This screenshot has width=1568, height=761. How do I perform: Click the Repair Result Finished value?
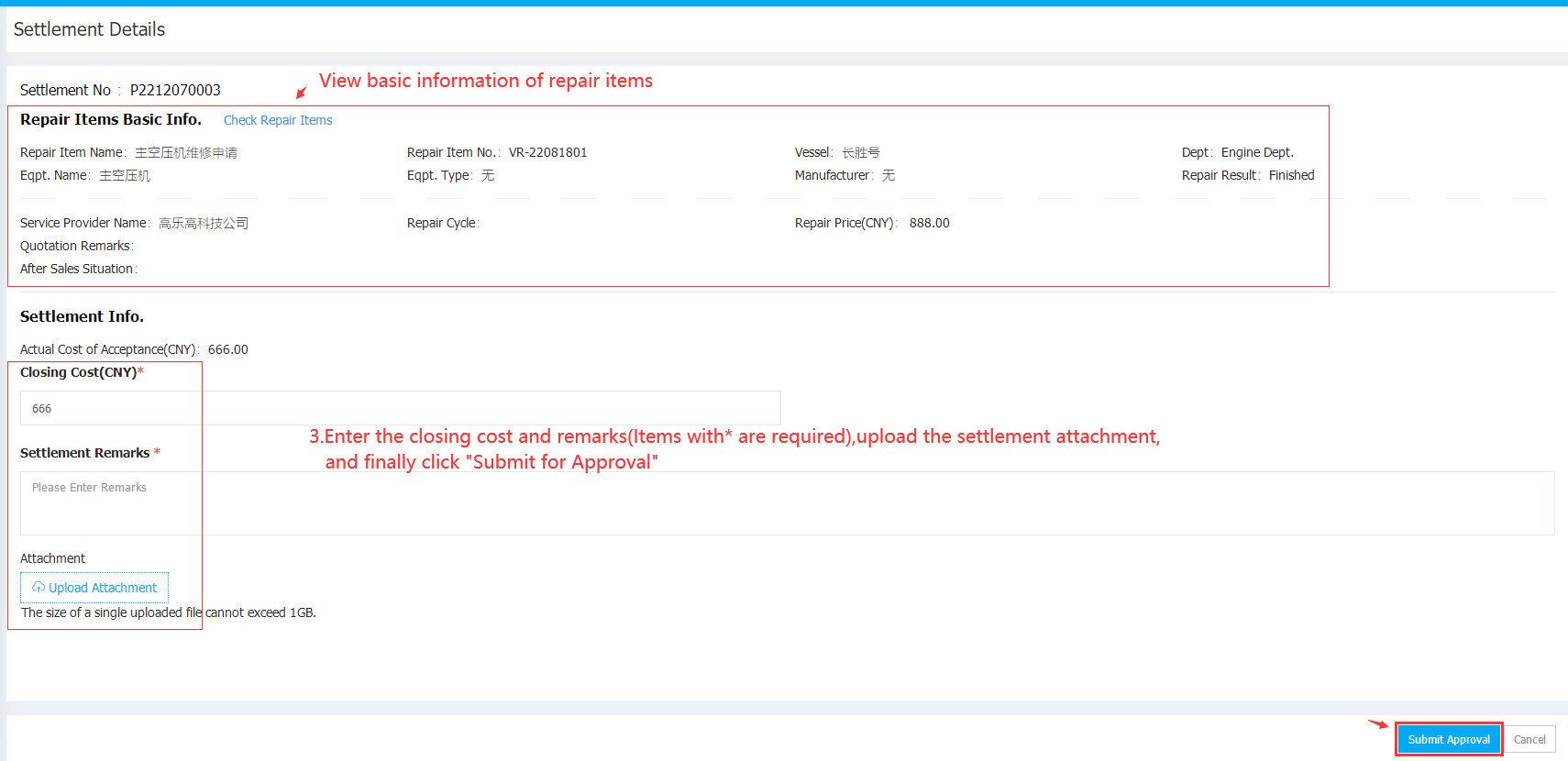coord(1291,175)
